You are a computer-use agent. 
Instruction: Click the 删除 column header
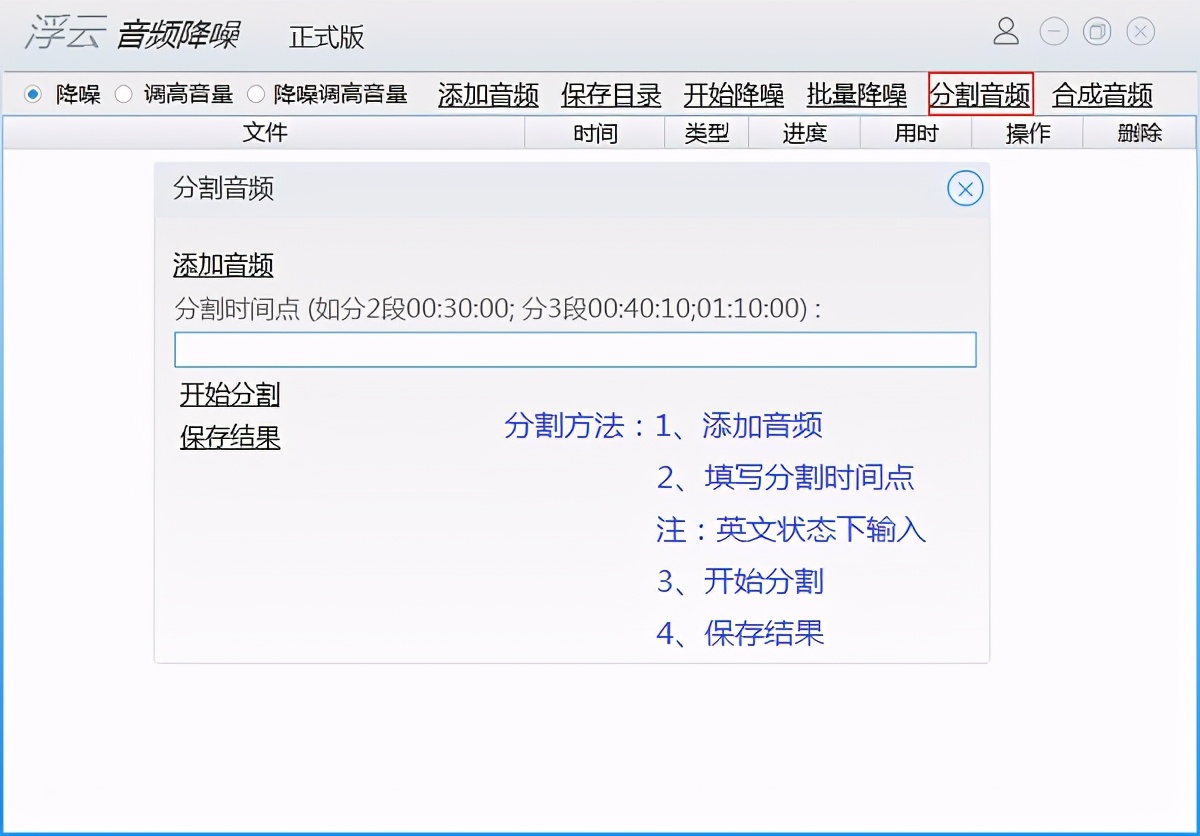coord(1140,131)
